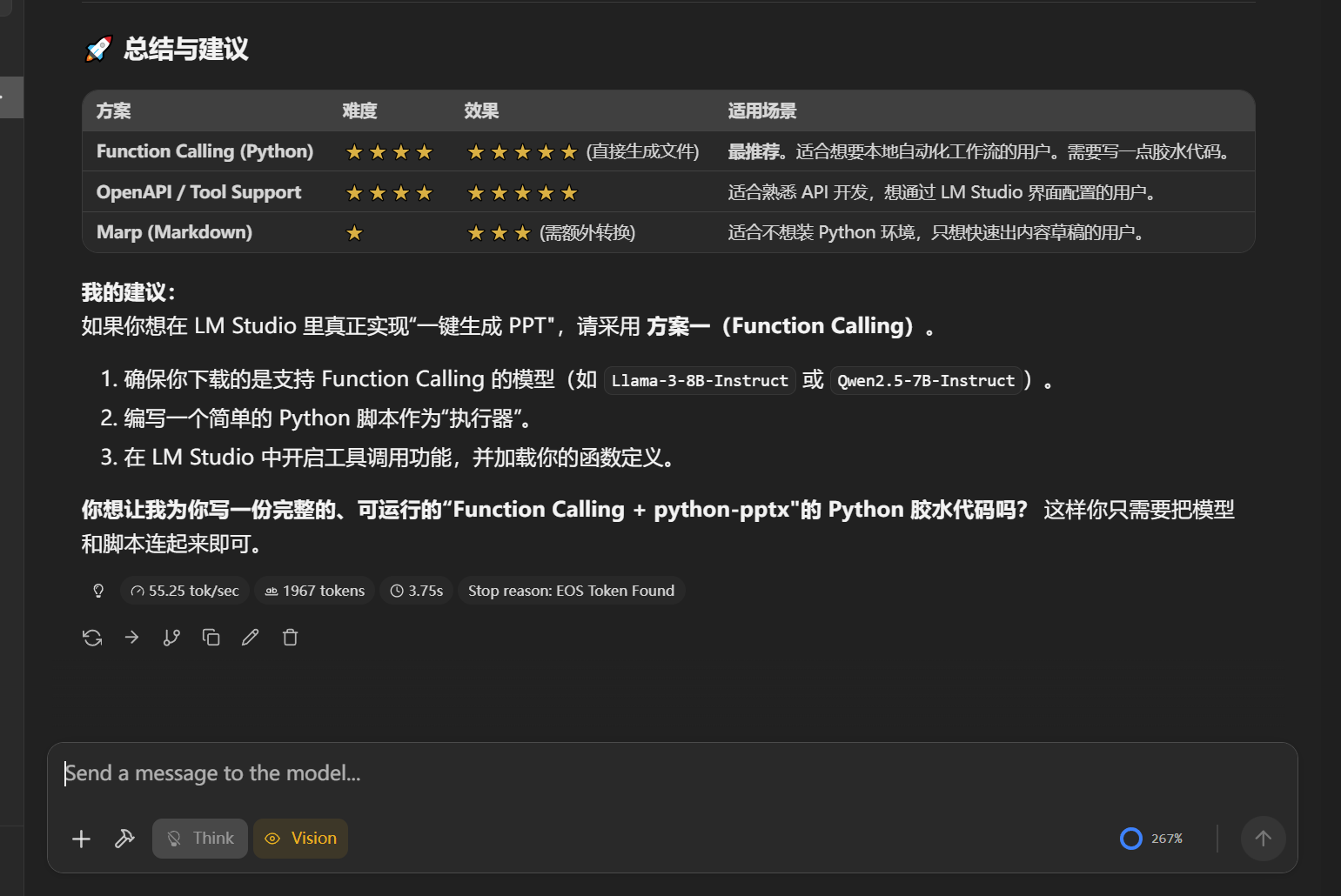This screenshot has height=896, width=1341.
Task: Copy the response using the copy icon
Action: [x=211, y=638]
